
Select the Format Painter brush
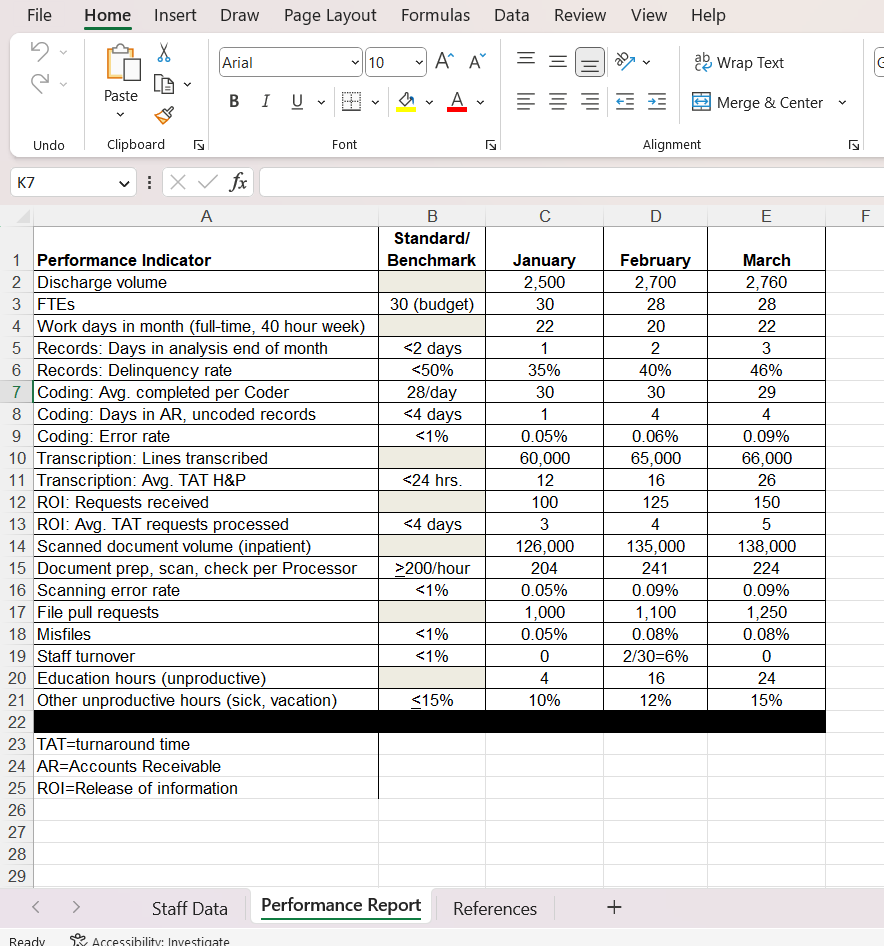(164, 115)
